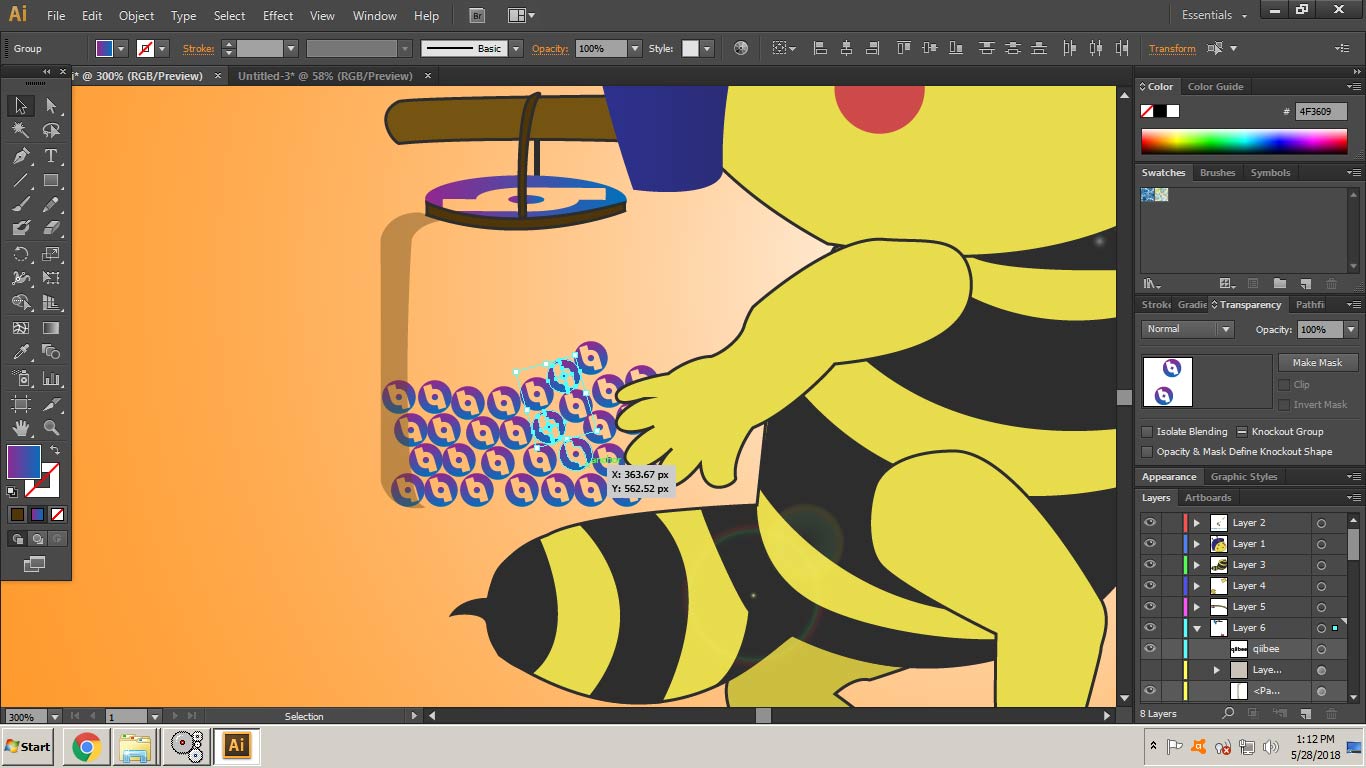Choose the Rectangle tool
This screenshot has width=1366, height=768.
(x=51, y=181)
